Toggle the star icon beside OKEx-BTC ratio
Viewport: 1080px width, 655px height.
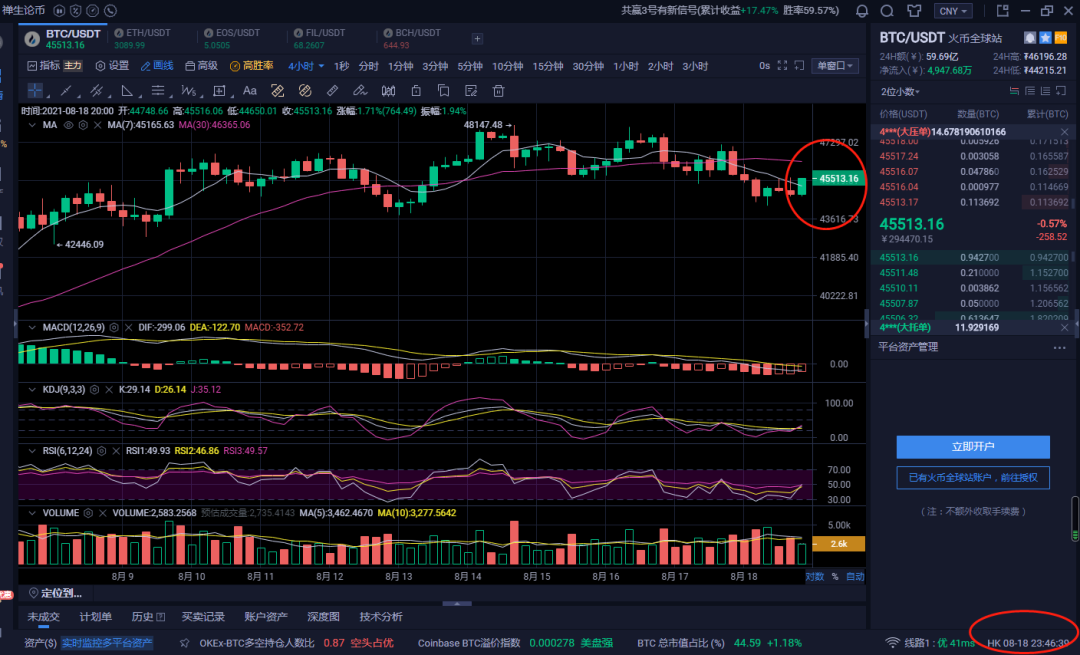(185, 643)
